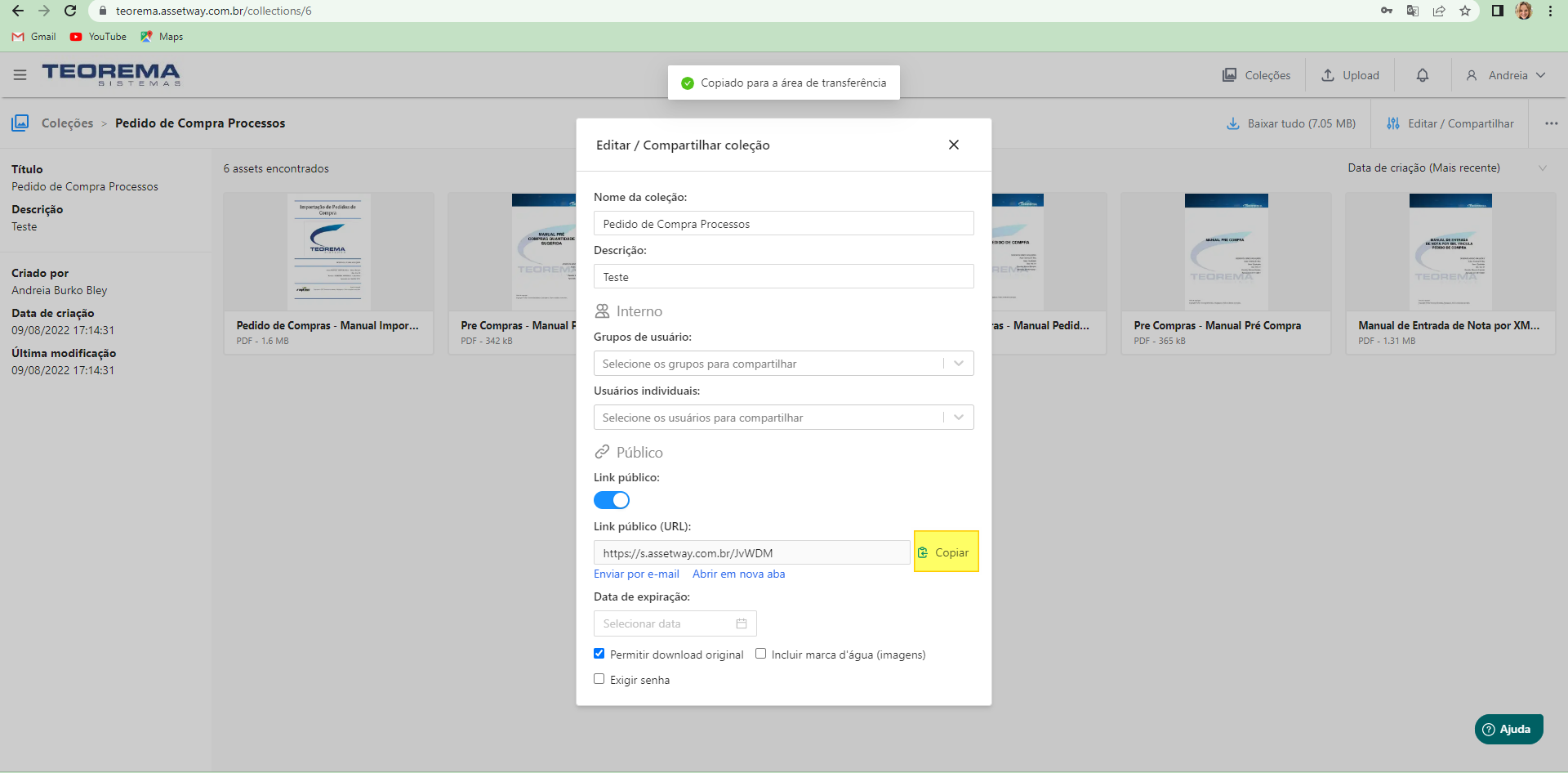Open the Andreia user menu
This screenshot has width=1568, height=773.
(x=1506, y=75)
